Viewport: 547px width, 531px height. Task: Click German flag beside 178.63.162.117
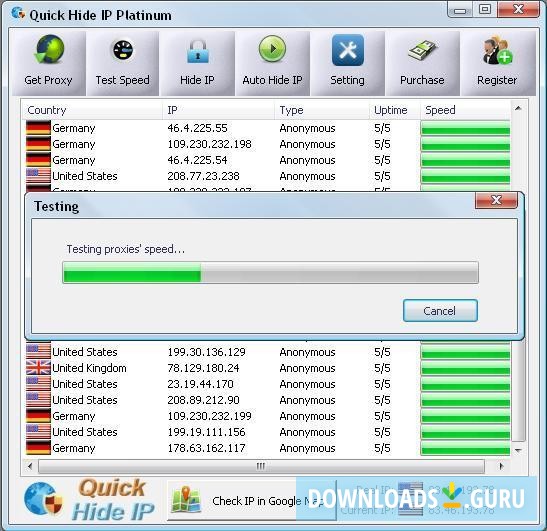38,448
